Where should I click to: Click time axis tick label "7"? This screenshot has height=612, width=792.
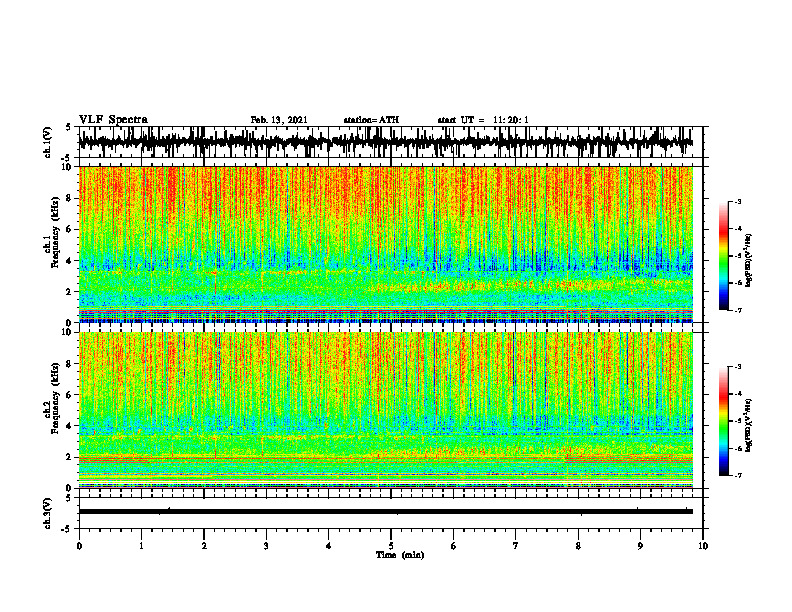click(x=516, y=546)
